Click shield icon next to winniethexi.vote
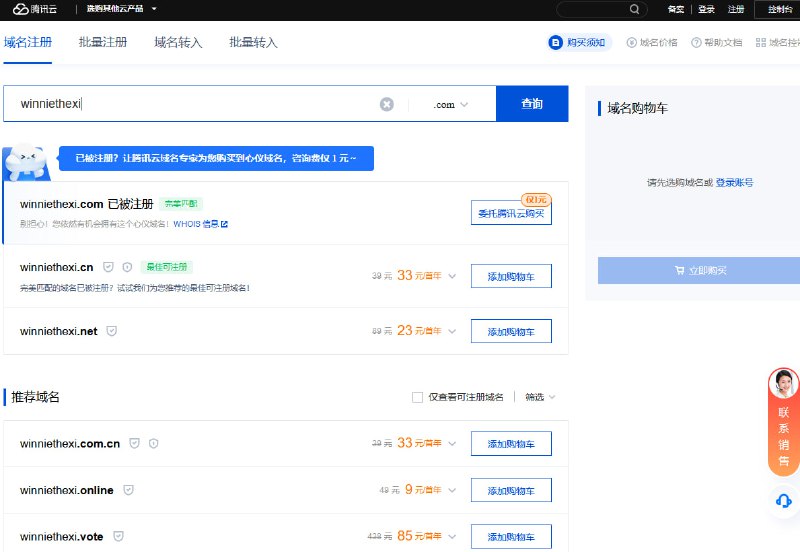 118,536
